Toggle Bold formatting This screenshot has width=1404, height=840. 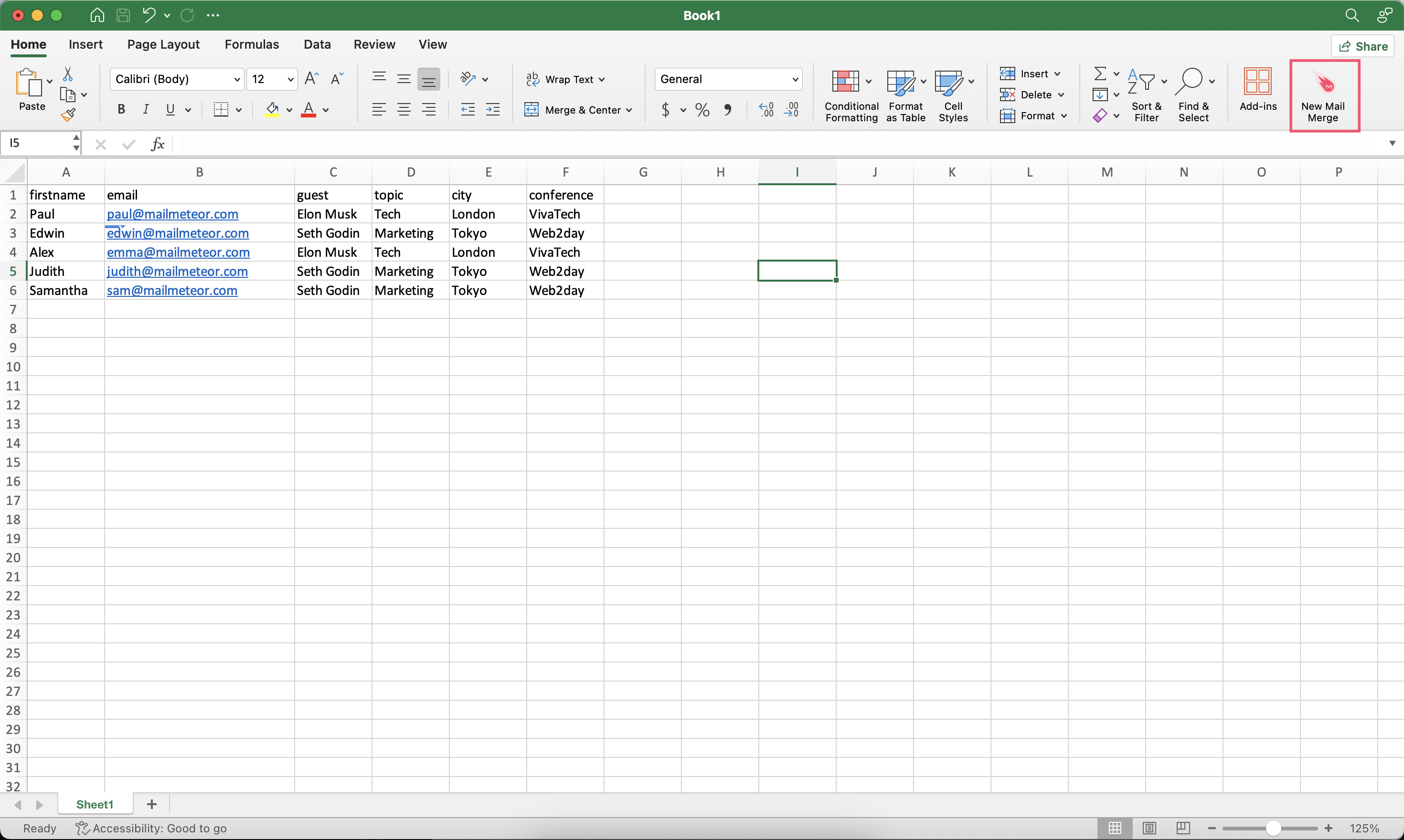tap(121, 109)
